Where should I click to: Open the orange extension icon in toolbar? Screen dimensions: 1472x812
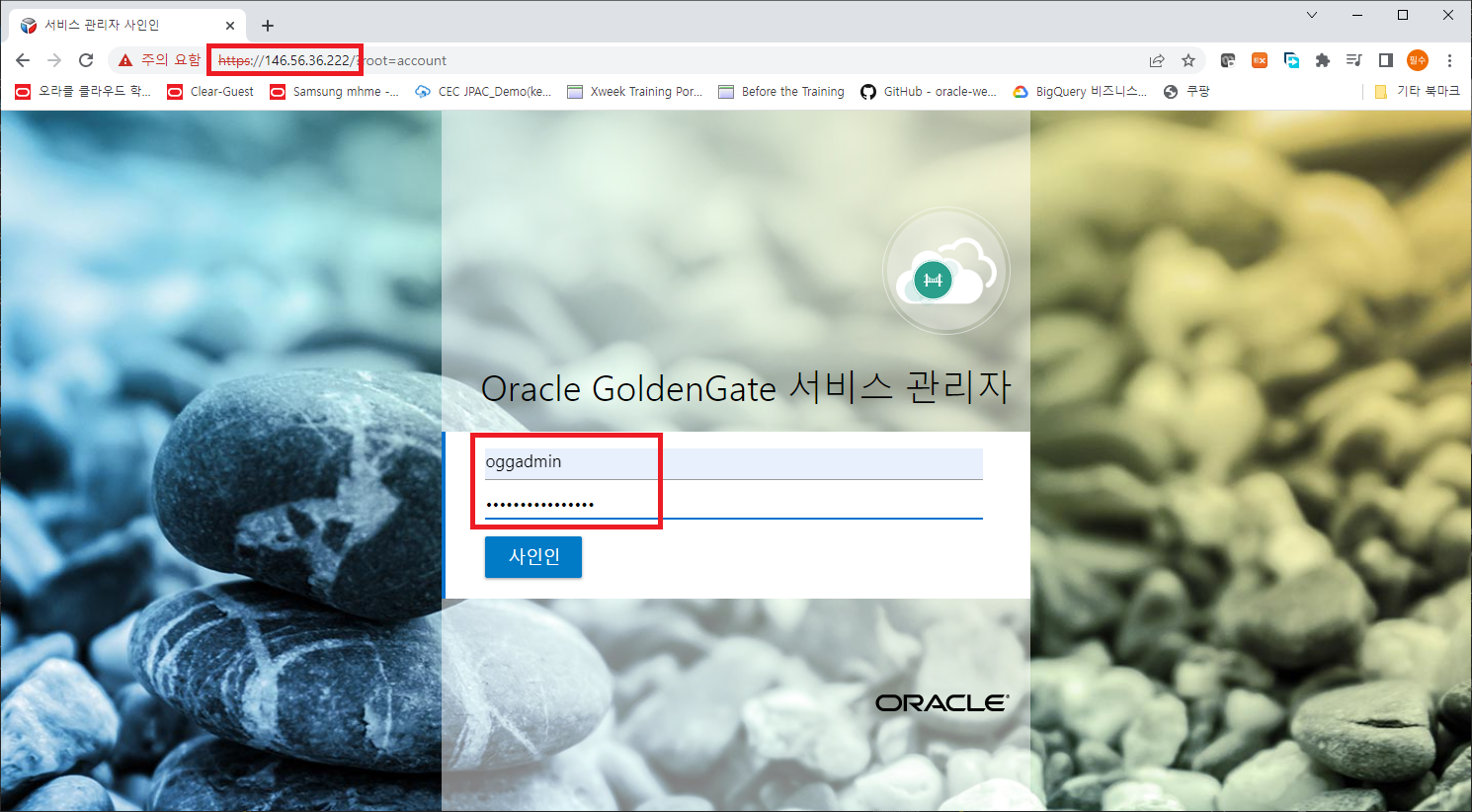[x=1260, y=60]
